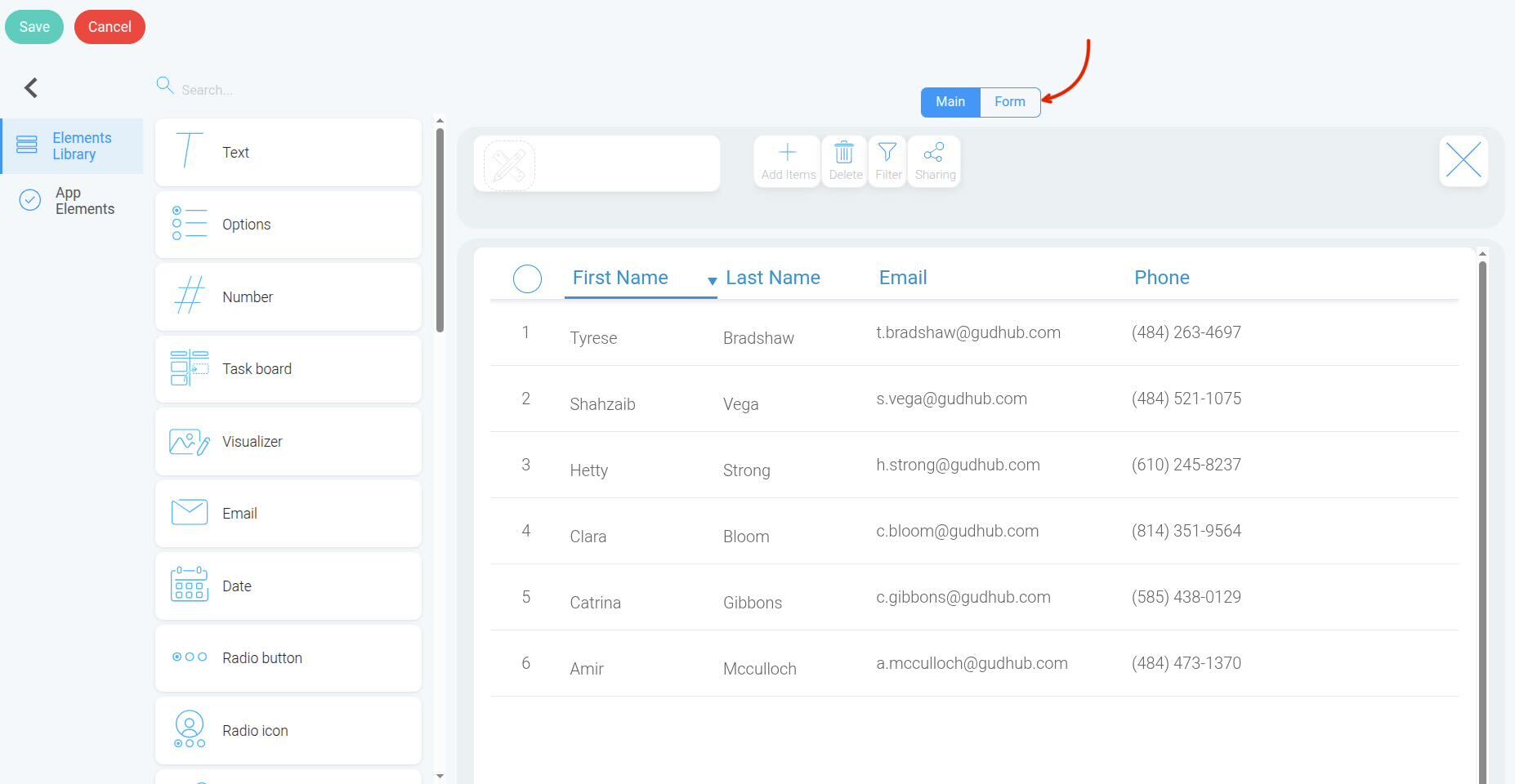The image size is (1515, 784).
Task: Click the Number element label
Action: pos(248,297)
